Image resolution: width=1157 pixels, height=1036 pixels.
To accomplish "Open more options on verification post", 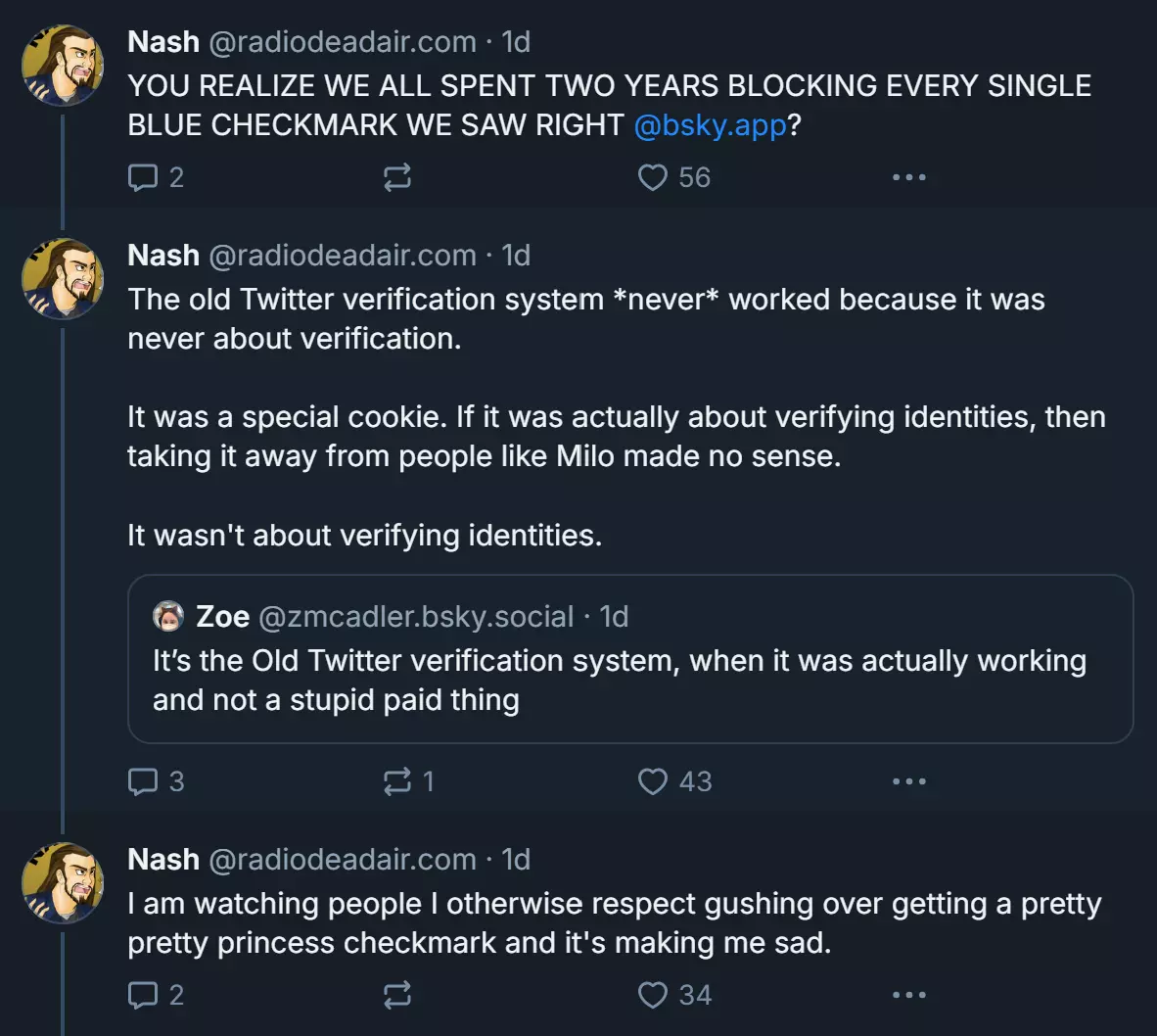I will 909,781.
